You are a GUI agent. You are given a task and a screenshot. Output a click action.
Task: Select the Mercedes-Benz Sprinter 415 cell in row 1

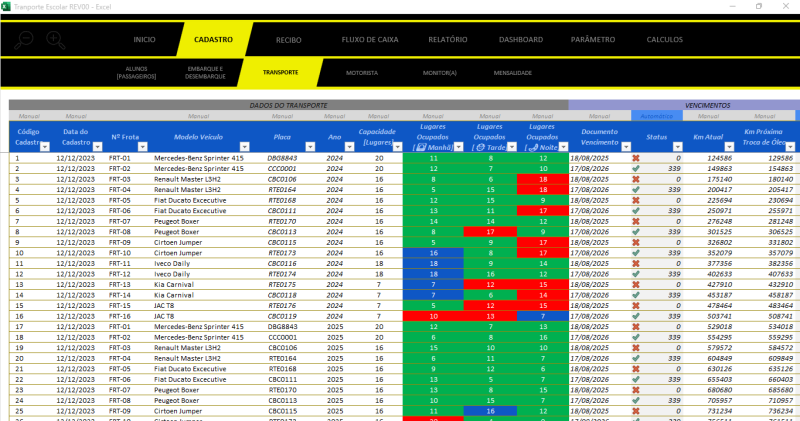(198, 158)
